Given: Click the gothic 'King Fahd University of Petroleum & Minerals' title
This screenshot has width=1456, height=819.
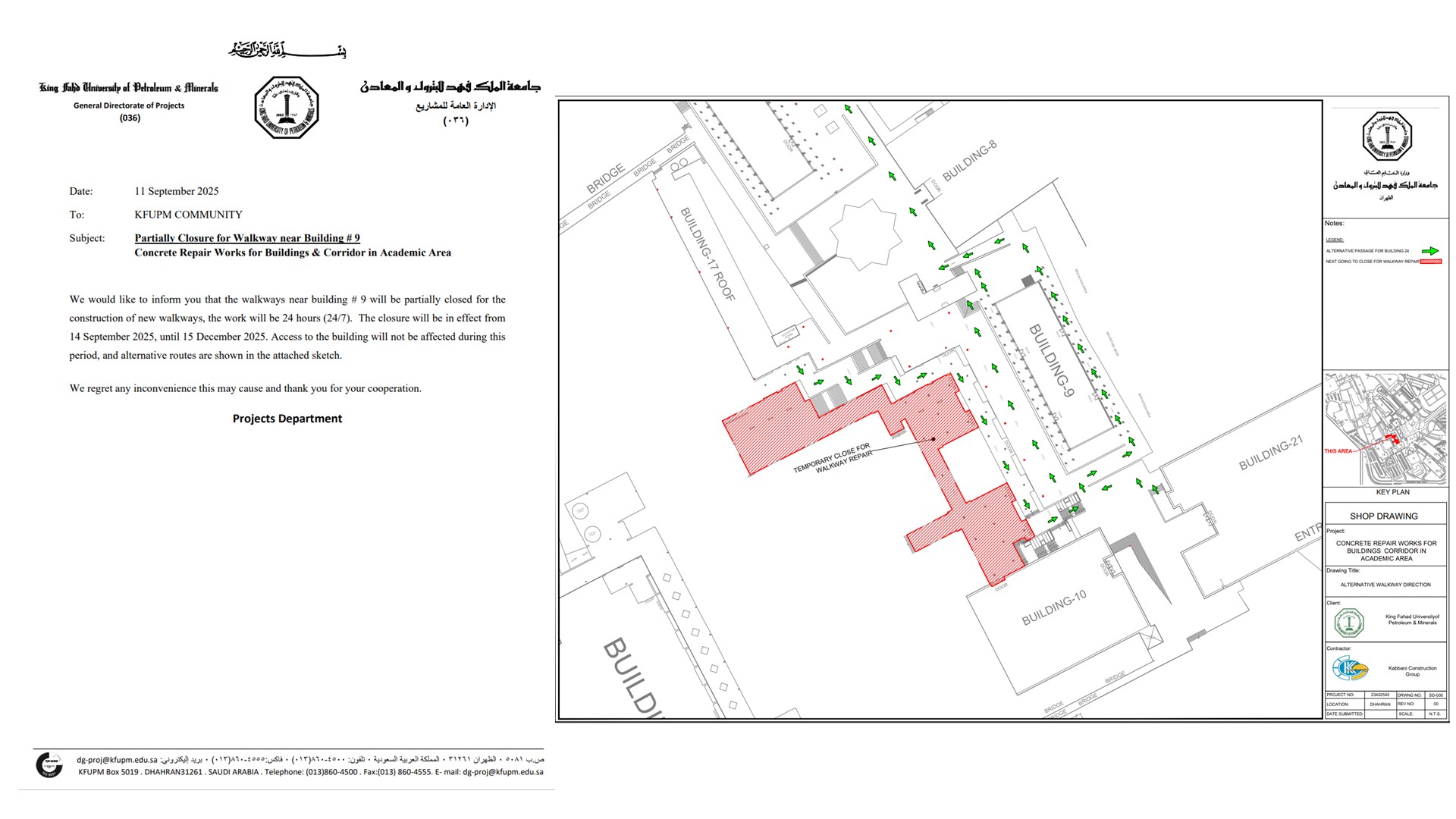Looking at the screenshot, I should [x=129, y=88].
